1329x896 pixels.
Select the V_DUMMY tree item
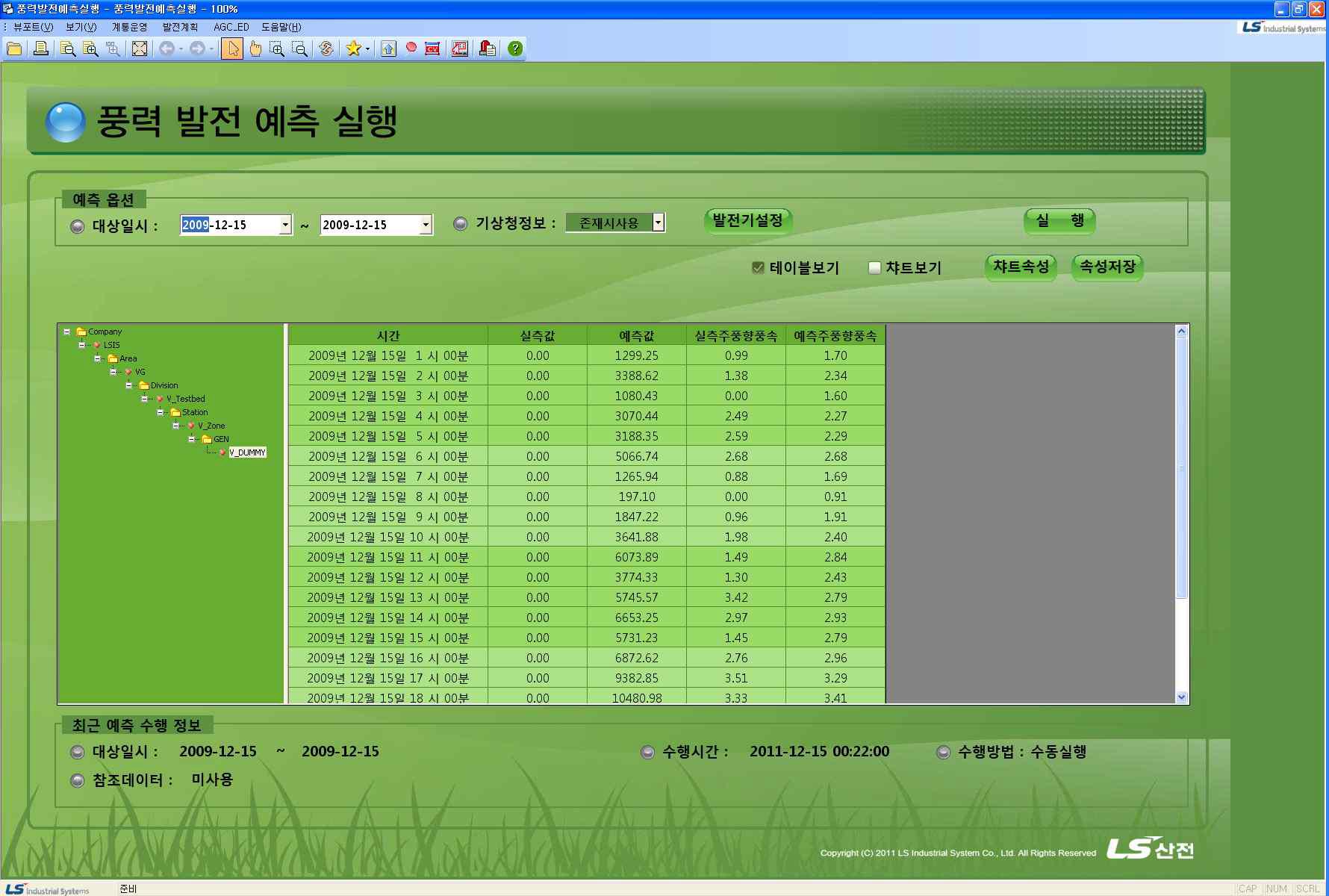tap(247, 452)
